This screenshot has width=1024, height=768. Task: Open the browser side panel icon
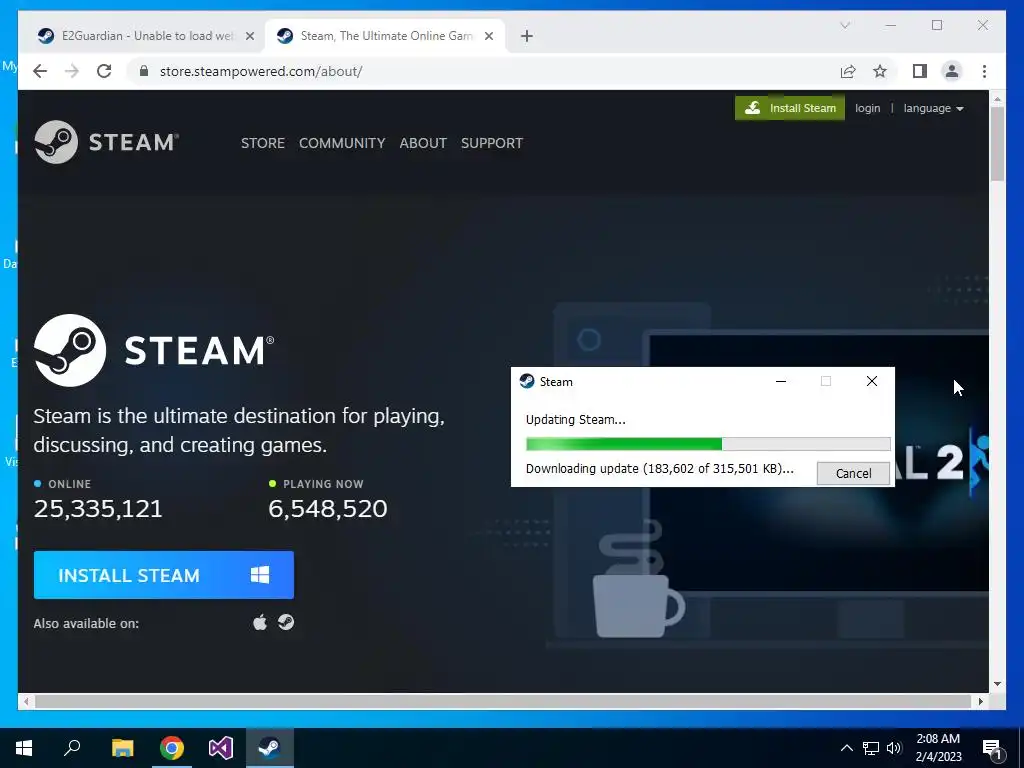click(x=920, y=71)
